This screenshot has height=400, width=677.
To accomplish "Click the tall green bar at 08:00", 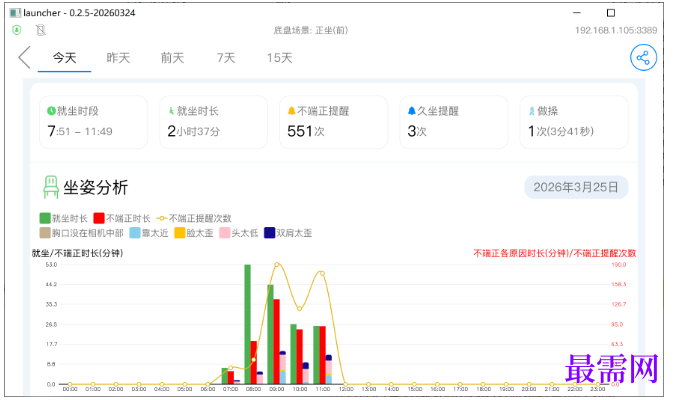I will (x=247, y=324).
